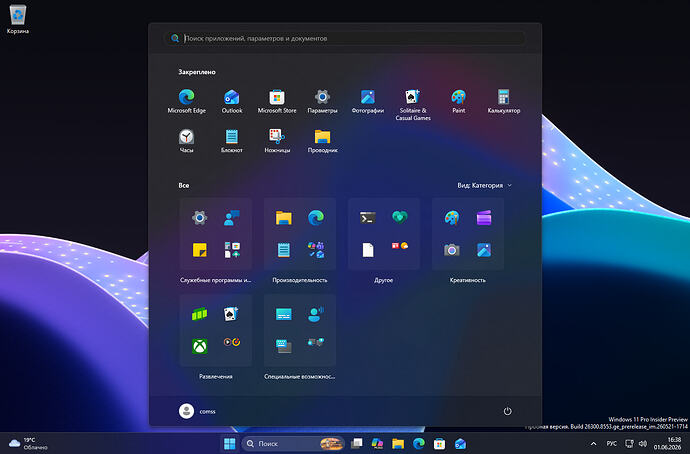This screenshot has height=454, width=690.
Task: Open the weather widget showing 19°C
Action: 29,443
